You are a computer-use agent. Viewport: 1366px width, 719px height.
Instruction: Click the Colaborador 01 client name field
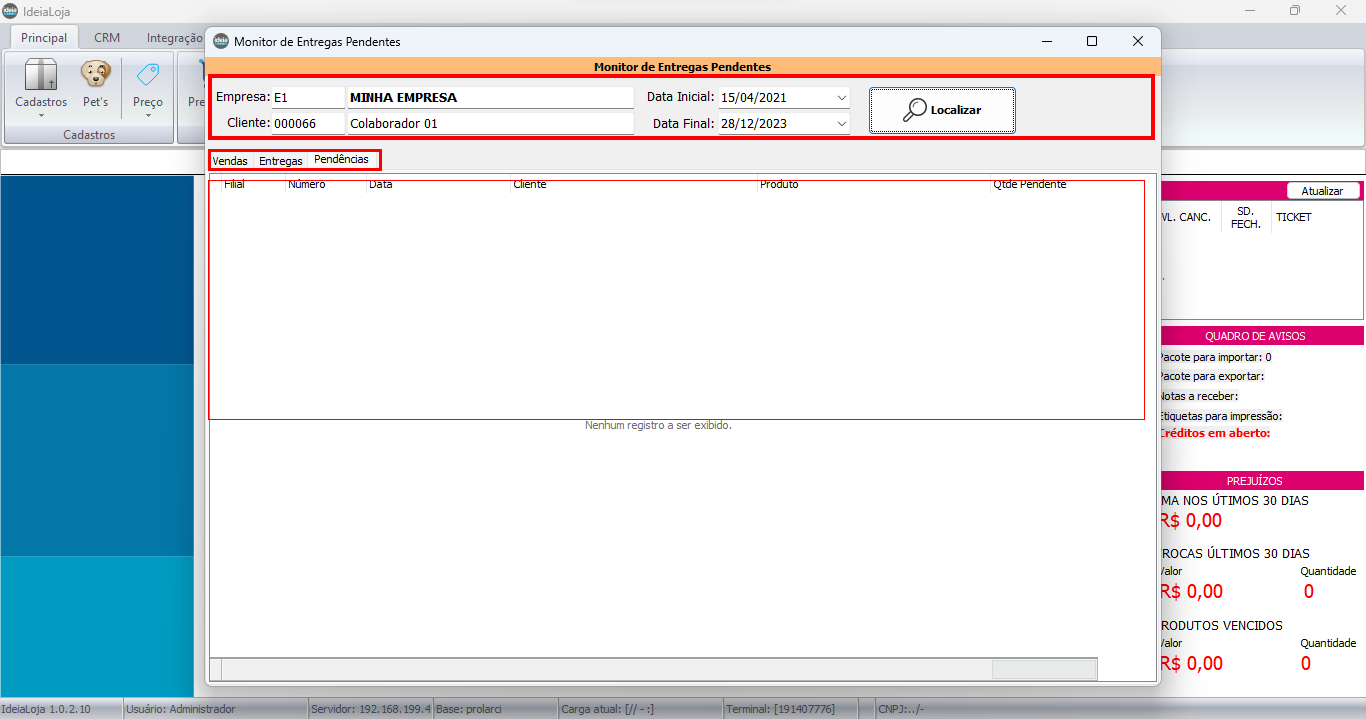(490, 124)
